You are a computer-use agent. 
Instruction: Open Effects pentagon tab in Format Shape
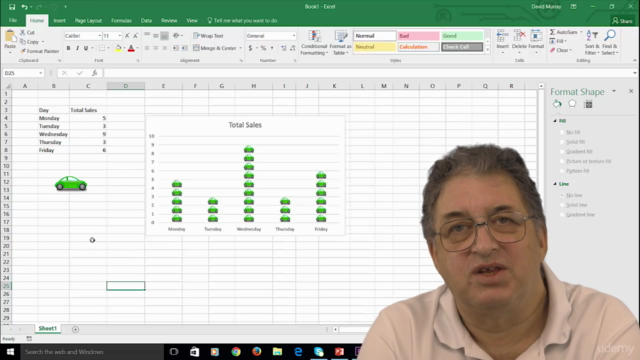tap(572, 104)
